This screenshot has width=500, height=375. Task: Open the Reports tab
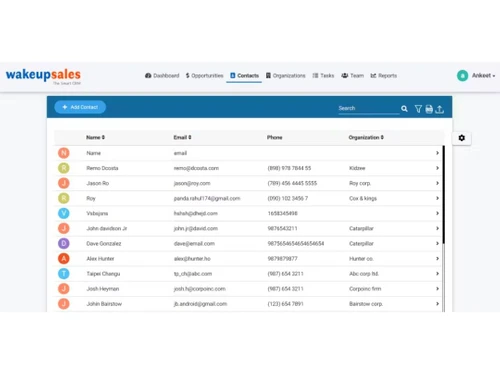(384, 76)
